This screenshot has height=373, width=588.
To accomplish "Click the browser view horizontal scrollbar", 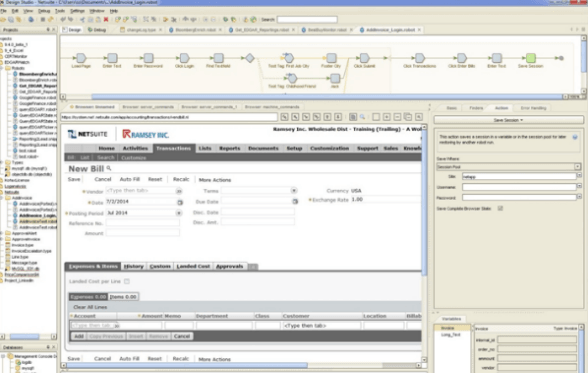I will tap(187, 365).
